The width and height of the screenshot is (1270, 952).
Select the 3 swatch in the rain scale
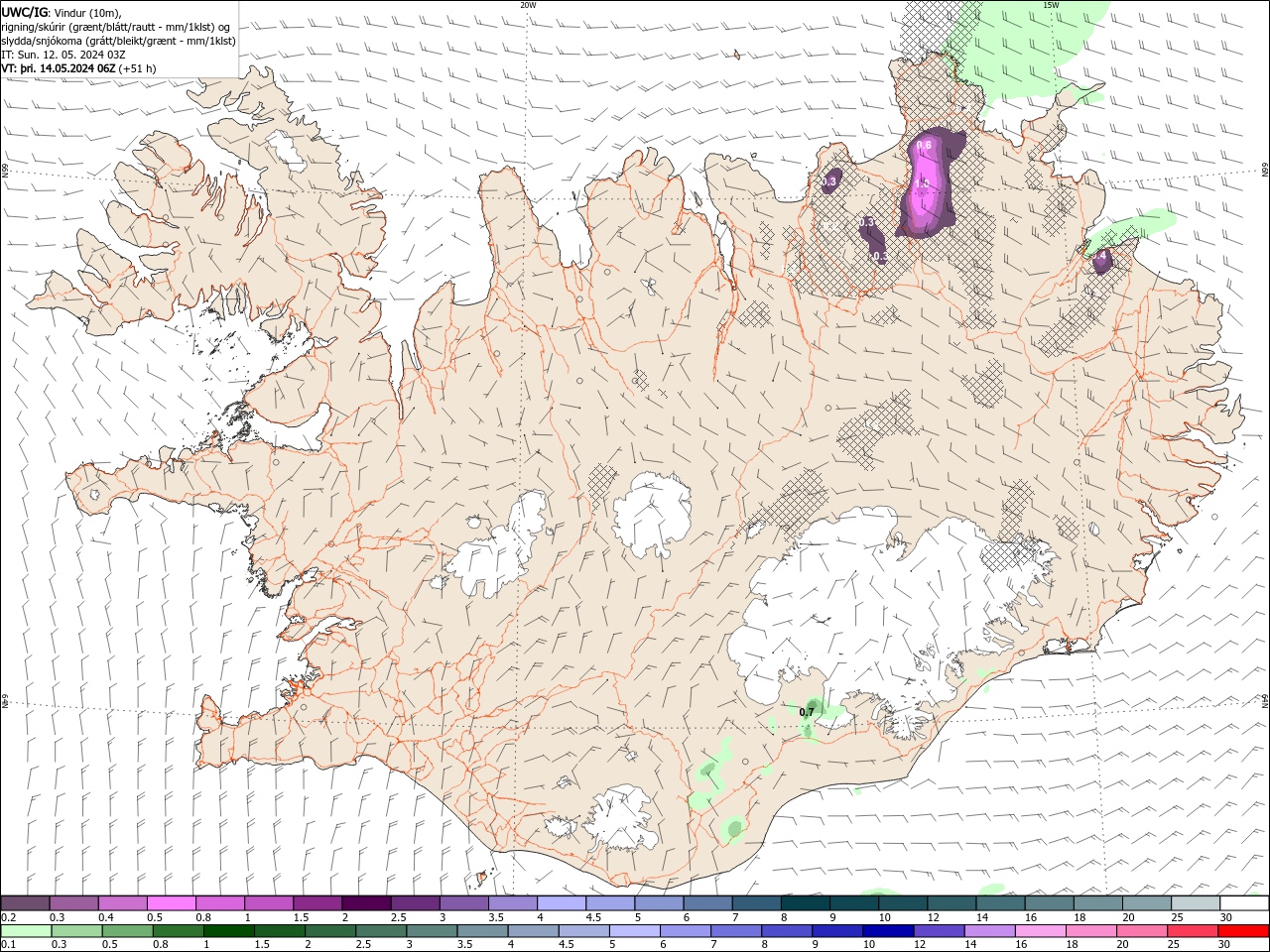click(432, 931)
